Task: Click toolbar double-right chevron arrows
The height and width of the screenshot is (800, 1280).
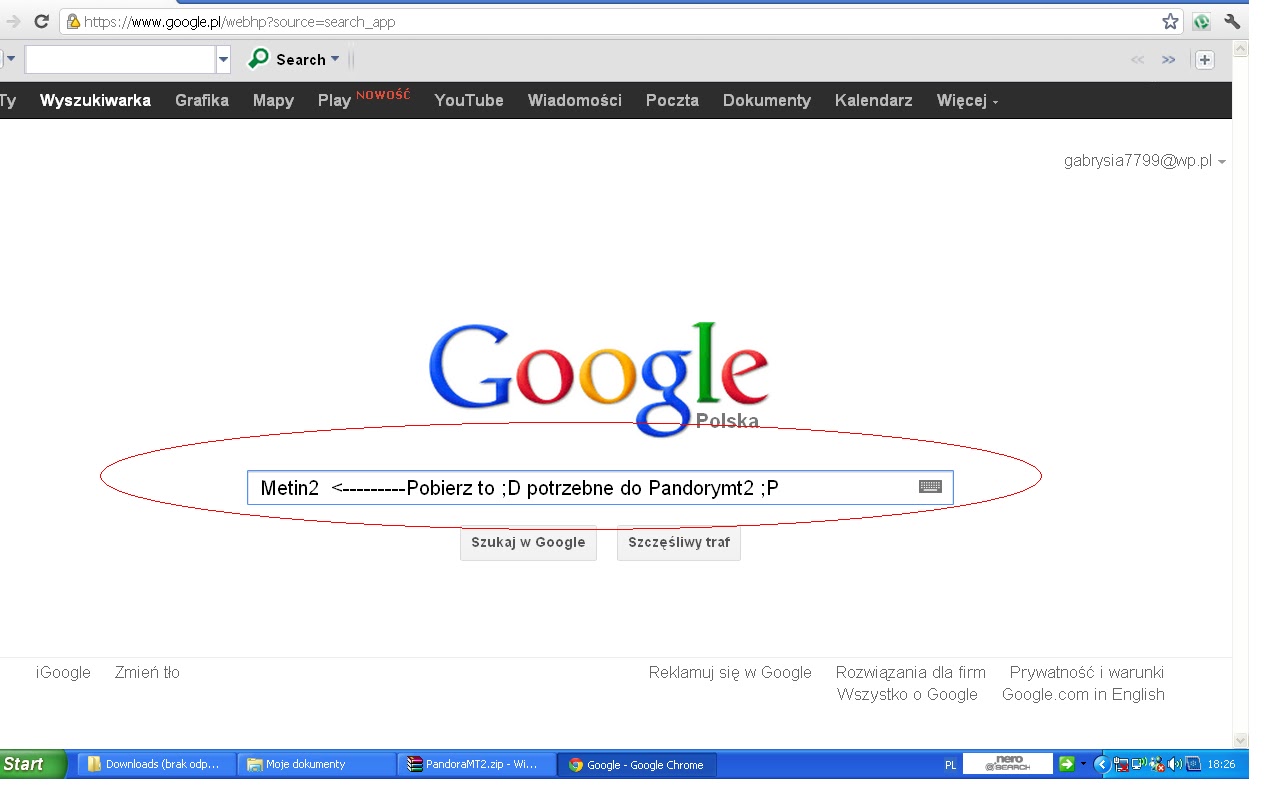Action: pyautogui.click(x=1168, y=60)
